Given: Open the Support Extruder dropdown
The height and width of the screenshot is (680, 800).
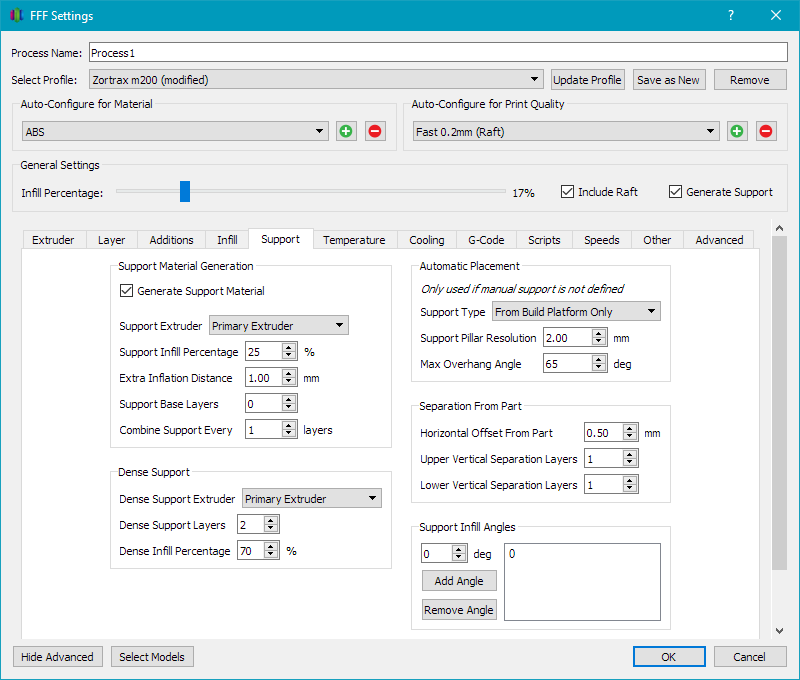Looking at the screenshot, I should click(279, 325).
